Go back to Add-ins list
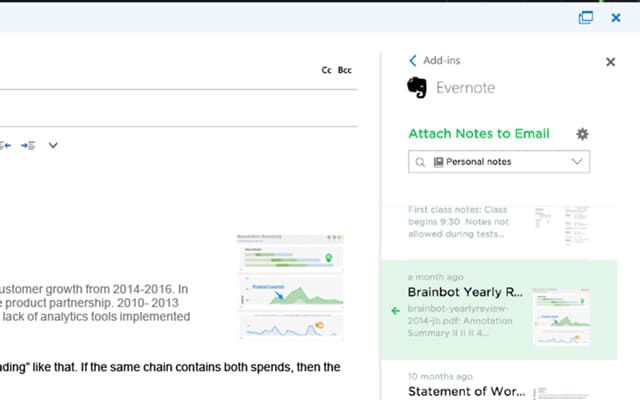Screen dimensions: 640x400 [435, 60]
